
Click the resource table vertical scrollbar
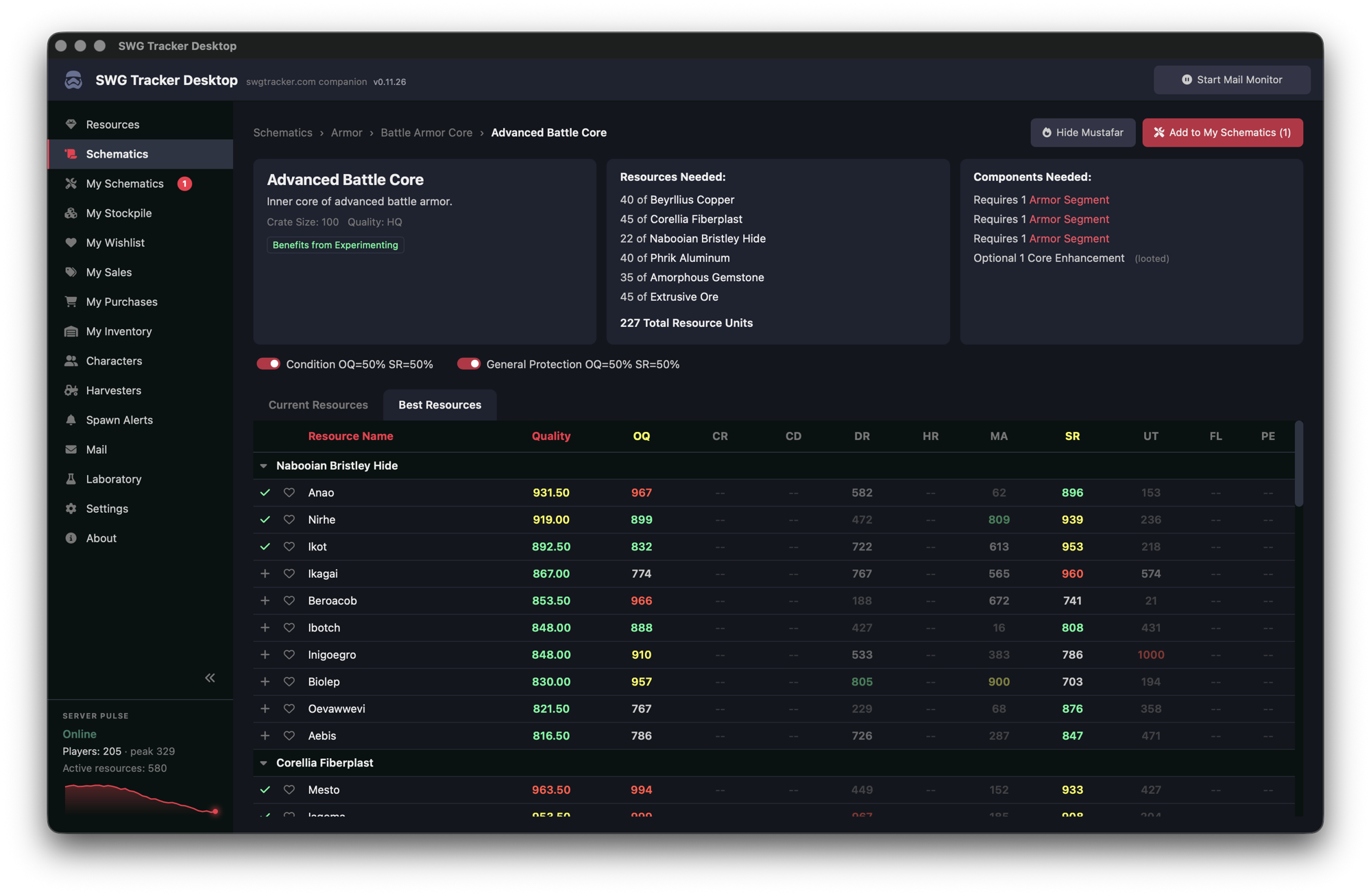[x=1298, y=464]
